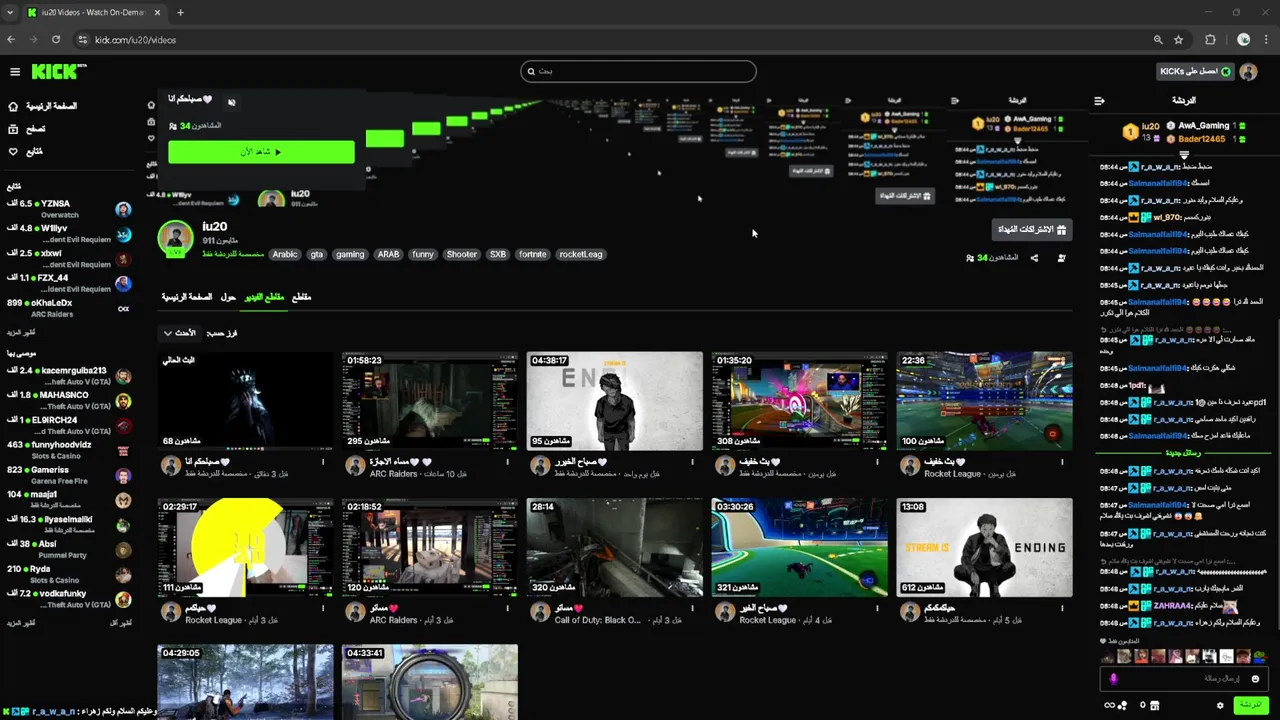Select the Arabic tag

(285, 254)
